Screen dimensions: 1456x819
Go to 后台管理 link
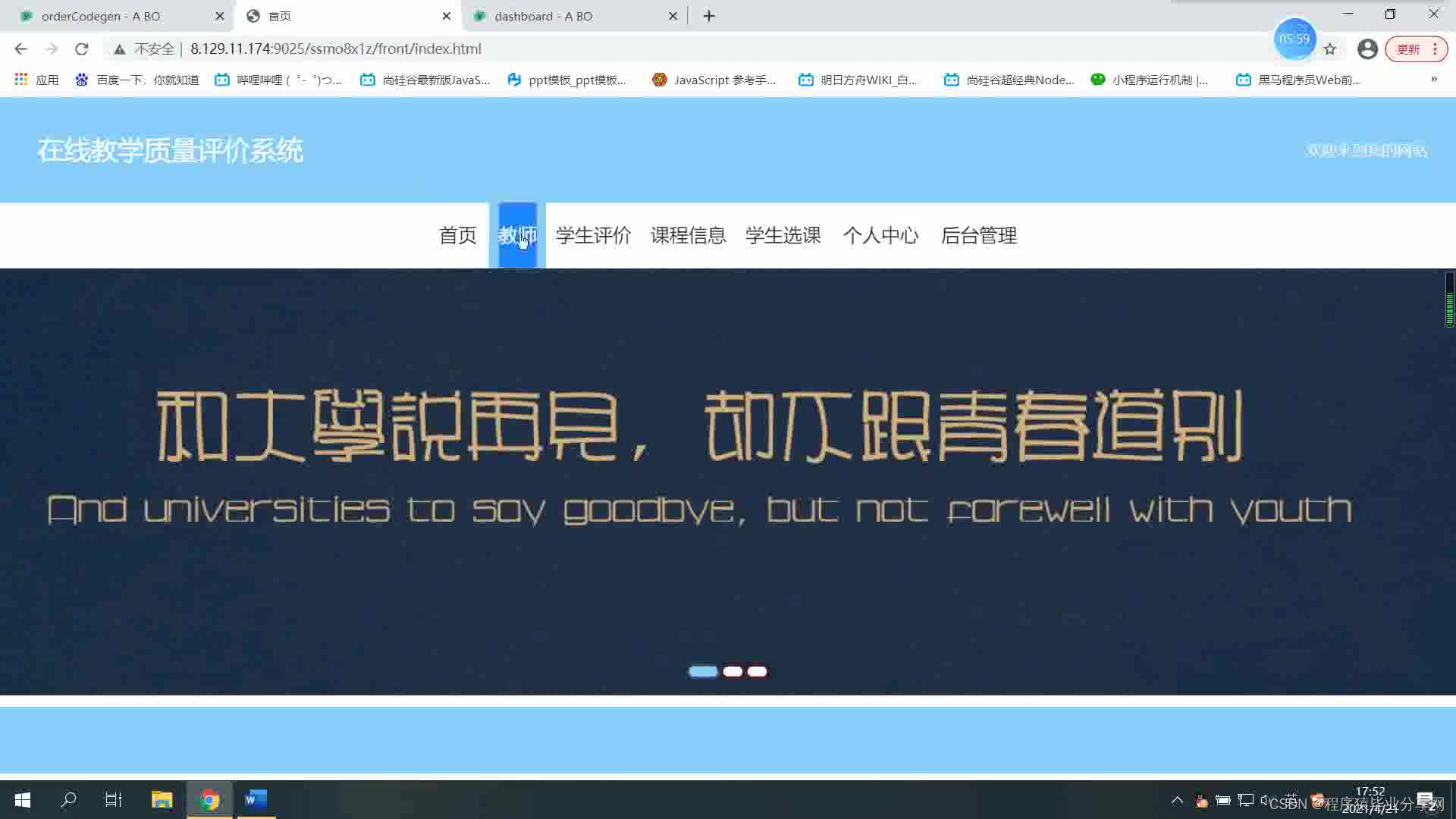(x=978, y=236)
